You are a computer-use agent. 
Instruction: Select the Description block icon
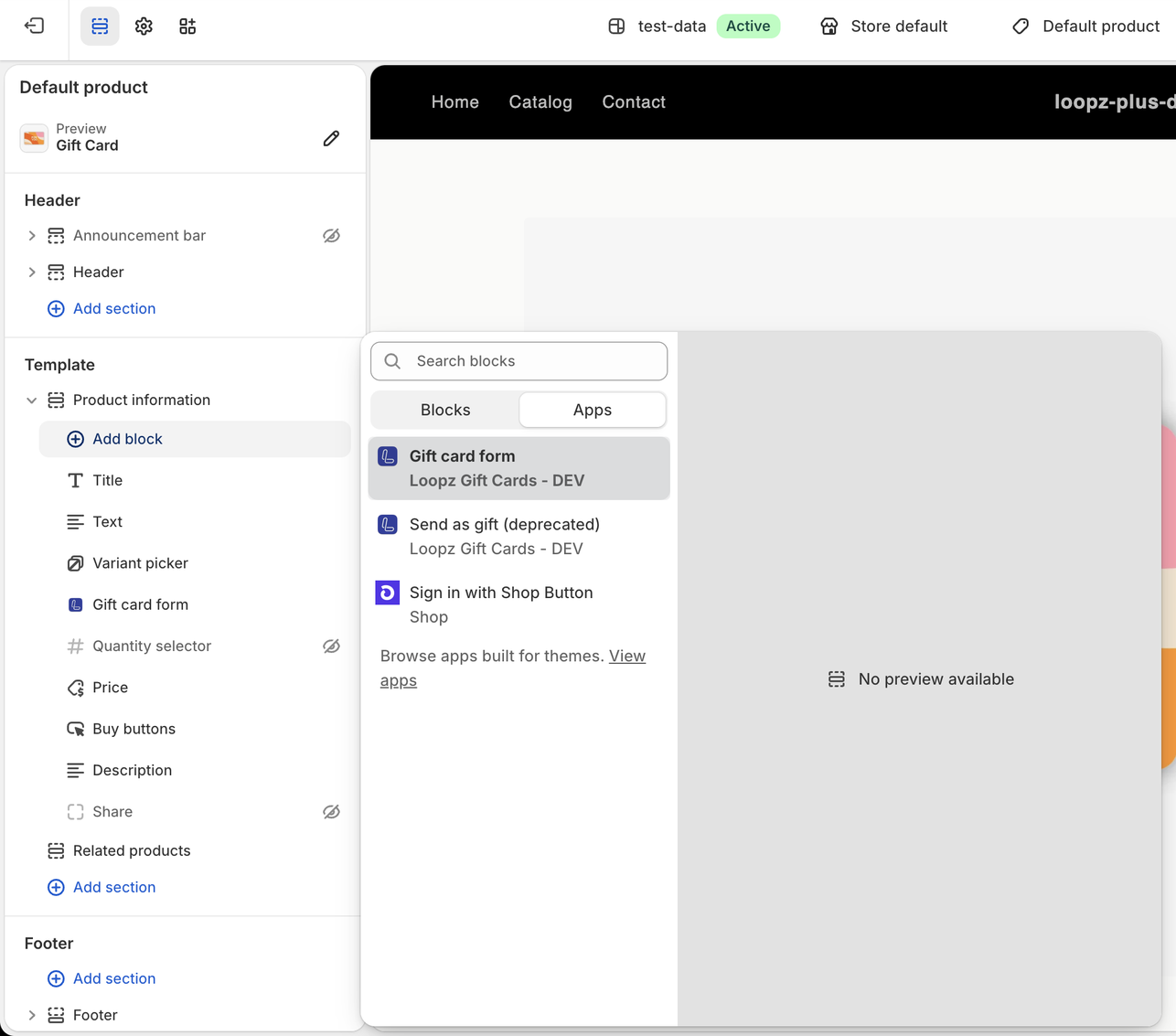point(75,770)
